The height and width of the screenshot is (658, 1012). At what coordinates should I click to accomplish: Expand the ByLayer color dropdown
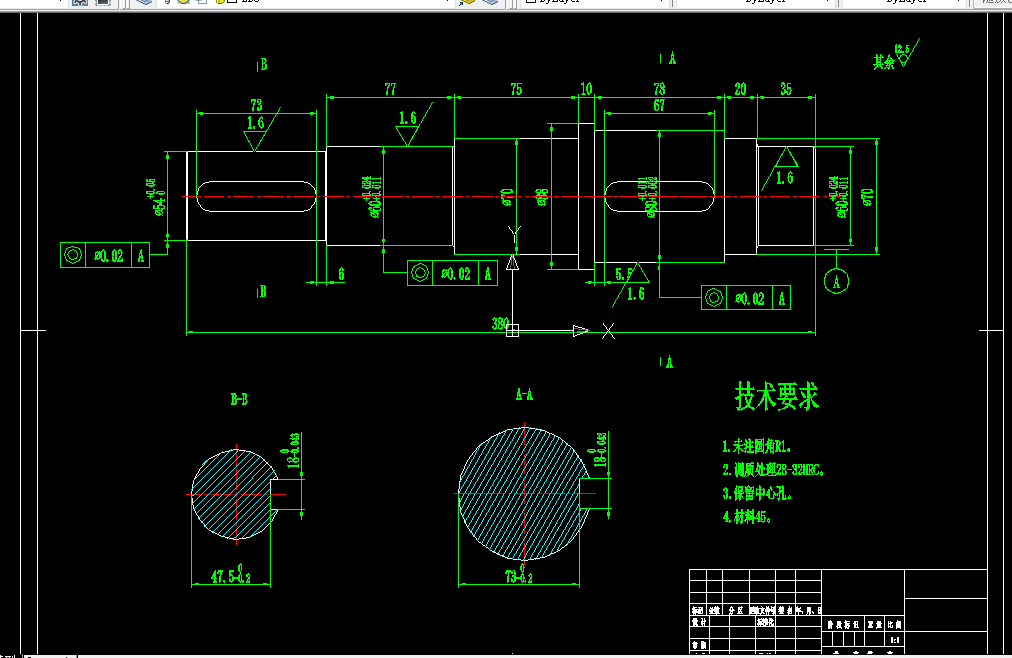pyautogui.click(x=664, y=4)
